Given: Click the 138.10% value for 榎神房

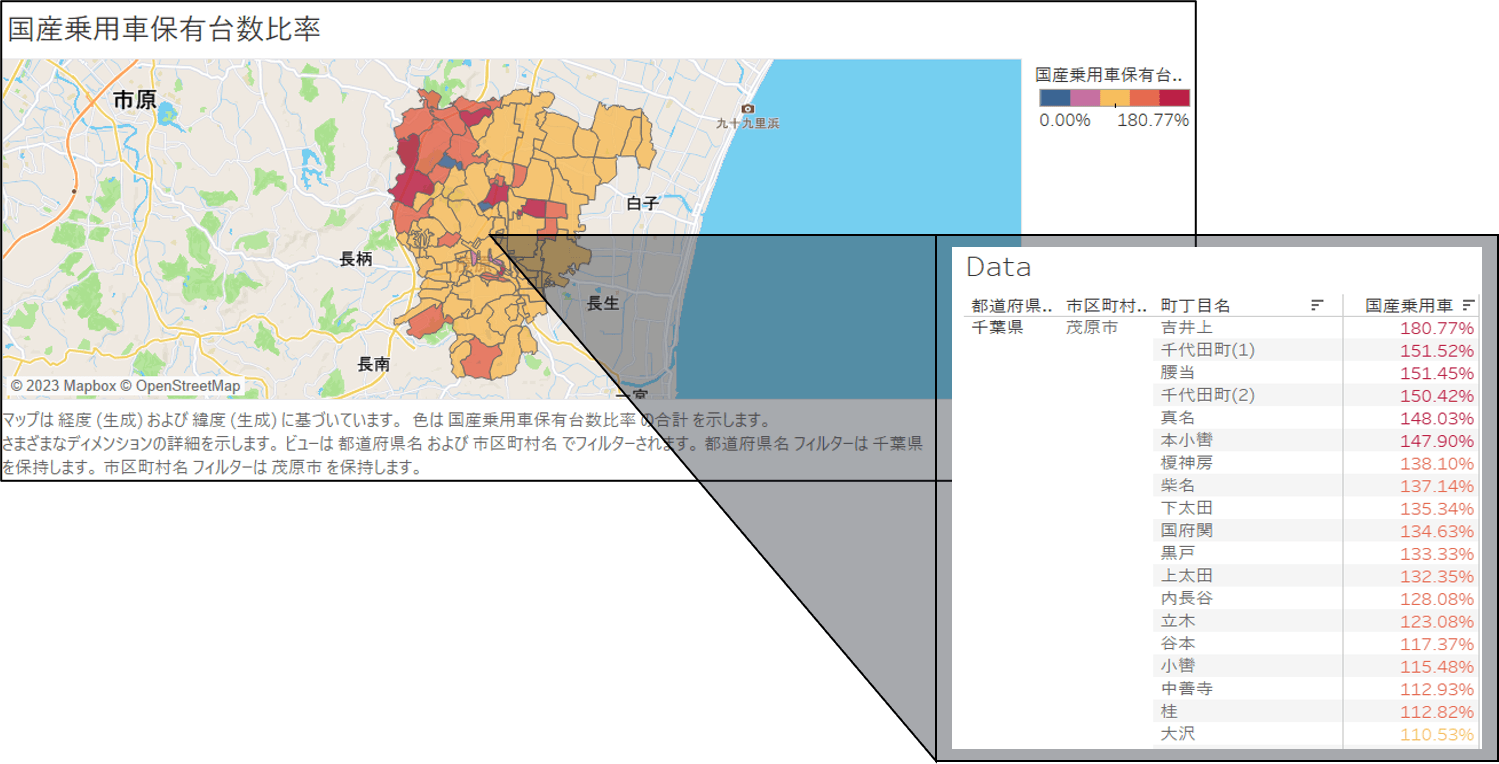Looking at the screenshot, I should (x=1437, y=464).
